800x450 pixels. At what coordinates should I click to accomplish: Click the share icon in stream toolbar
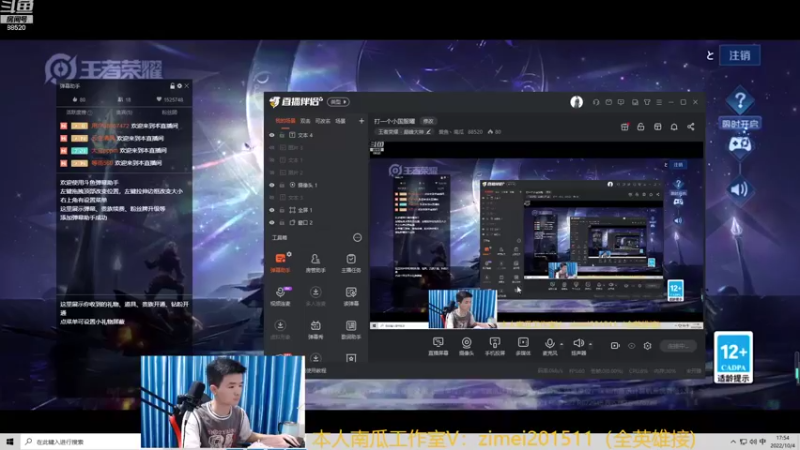[x=690, y=127]
